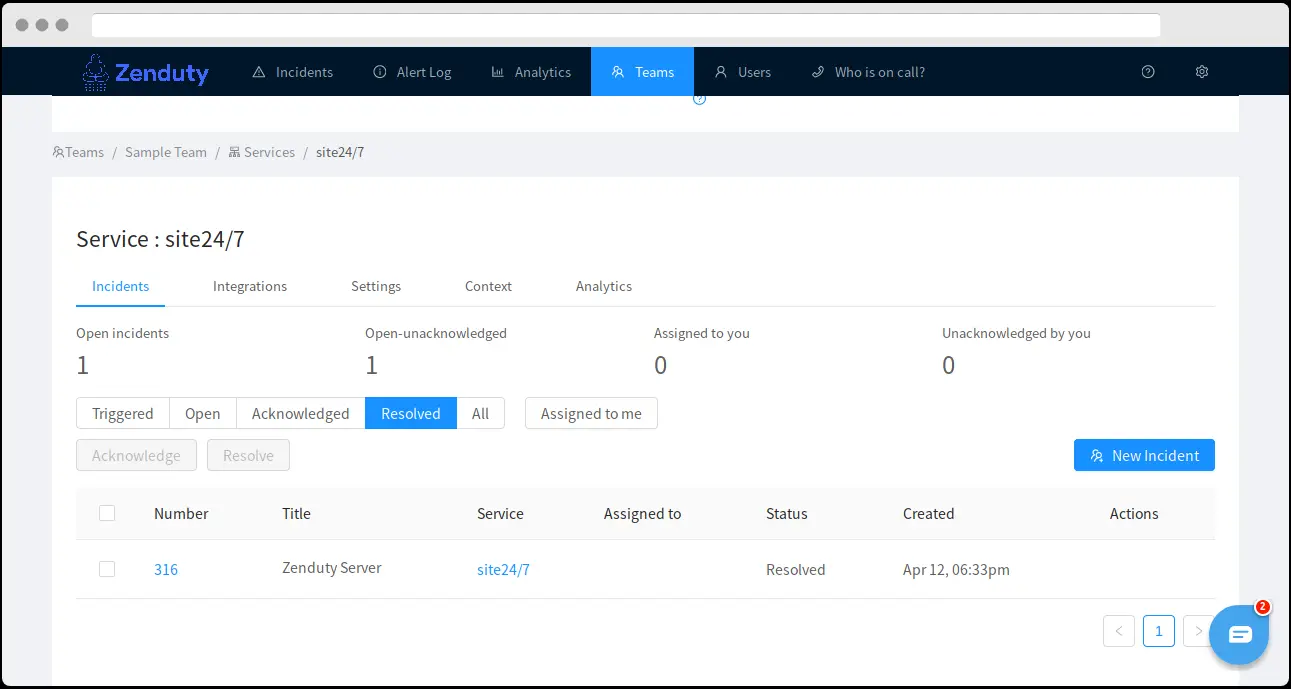Open the settings gear icon
The height and width of the screenshot is (689, 1291).
(1202, 72)
